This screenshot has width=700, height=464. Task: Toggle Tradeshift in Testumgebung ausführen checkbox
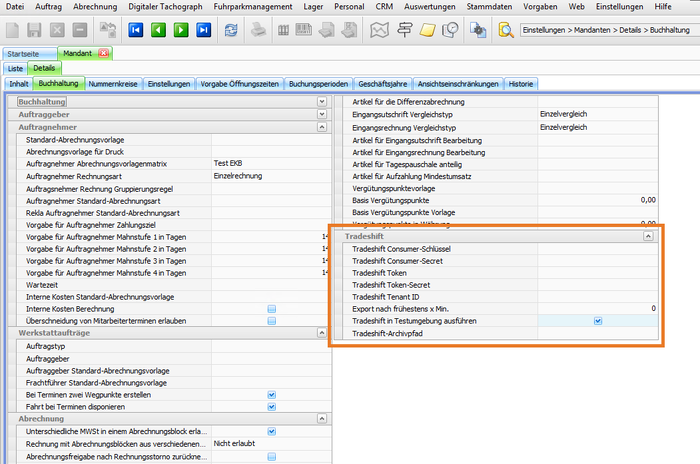(597, 321)
